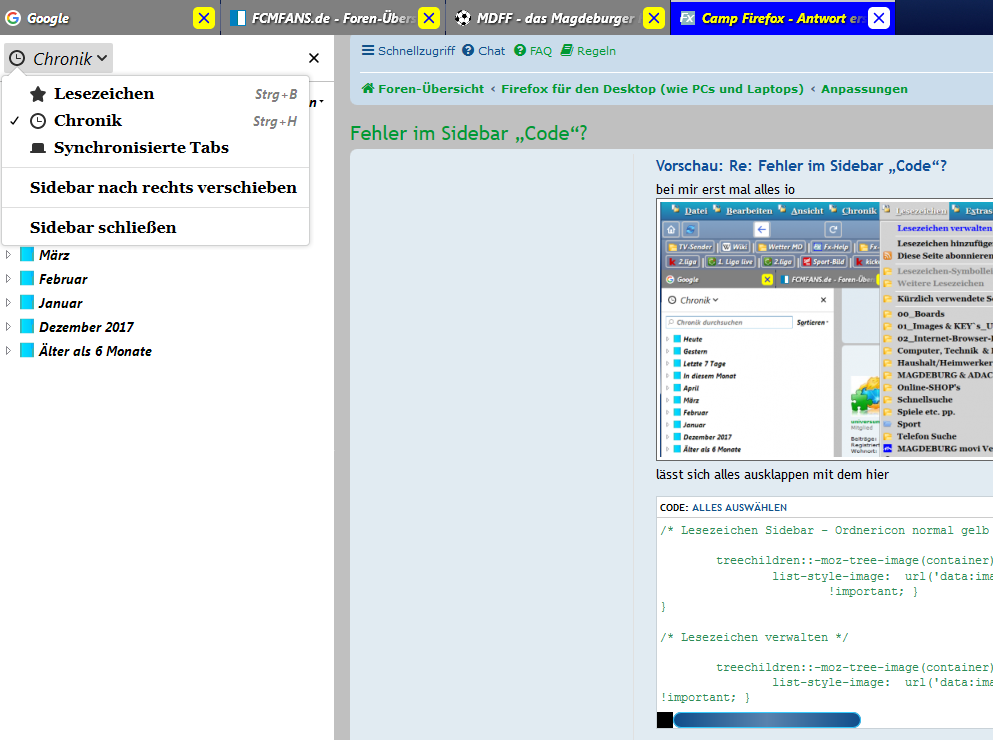Open the Anpassungen breadcrumb link
993x740 pixels.
864,89
